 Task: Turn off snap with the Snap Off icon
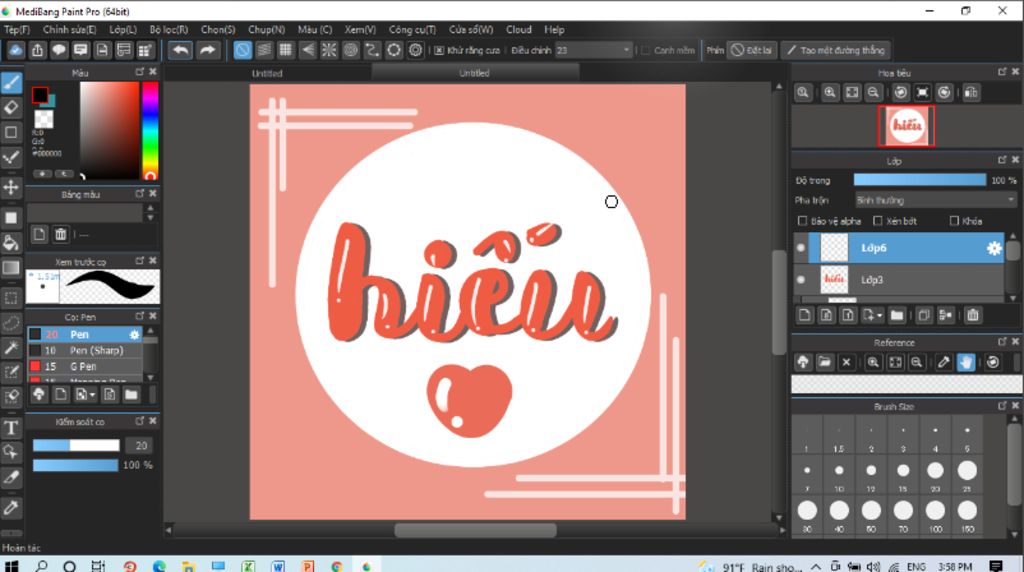coord(242,50)
